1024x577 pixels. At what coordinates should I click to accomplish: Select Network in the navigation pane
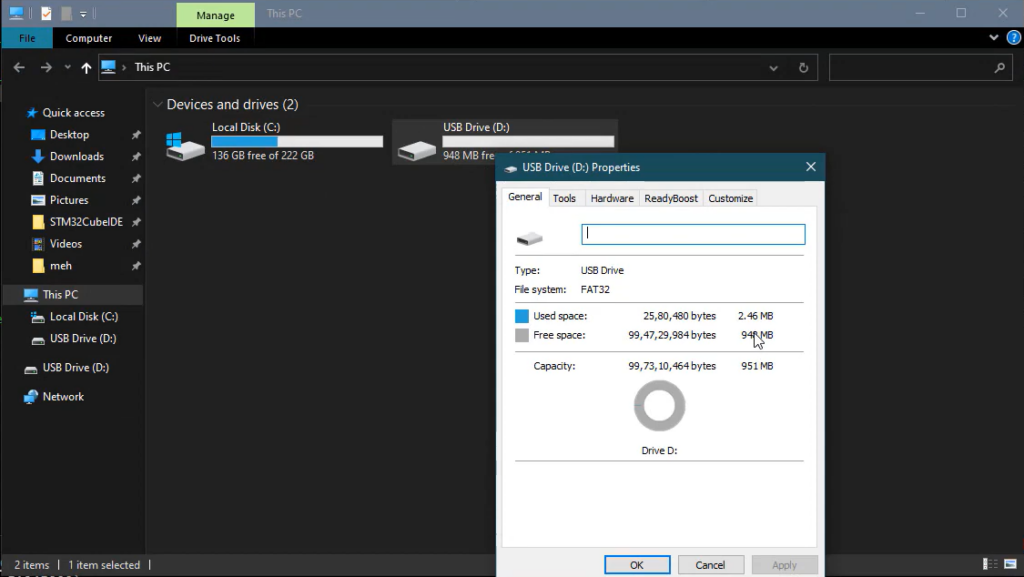point(61,396)
